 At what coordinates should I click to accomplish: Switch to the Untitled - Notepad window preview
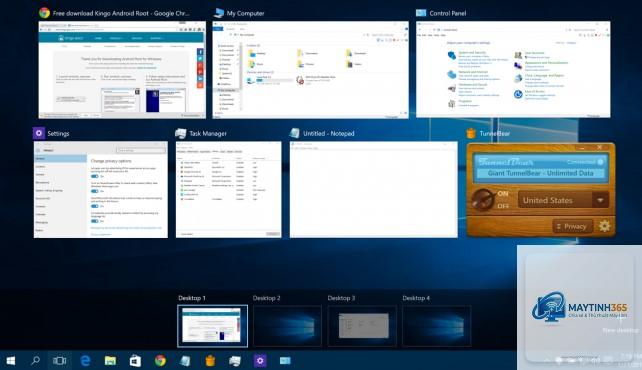pyautogui.click(x=373, y=190)
